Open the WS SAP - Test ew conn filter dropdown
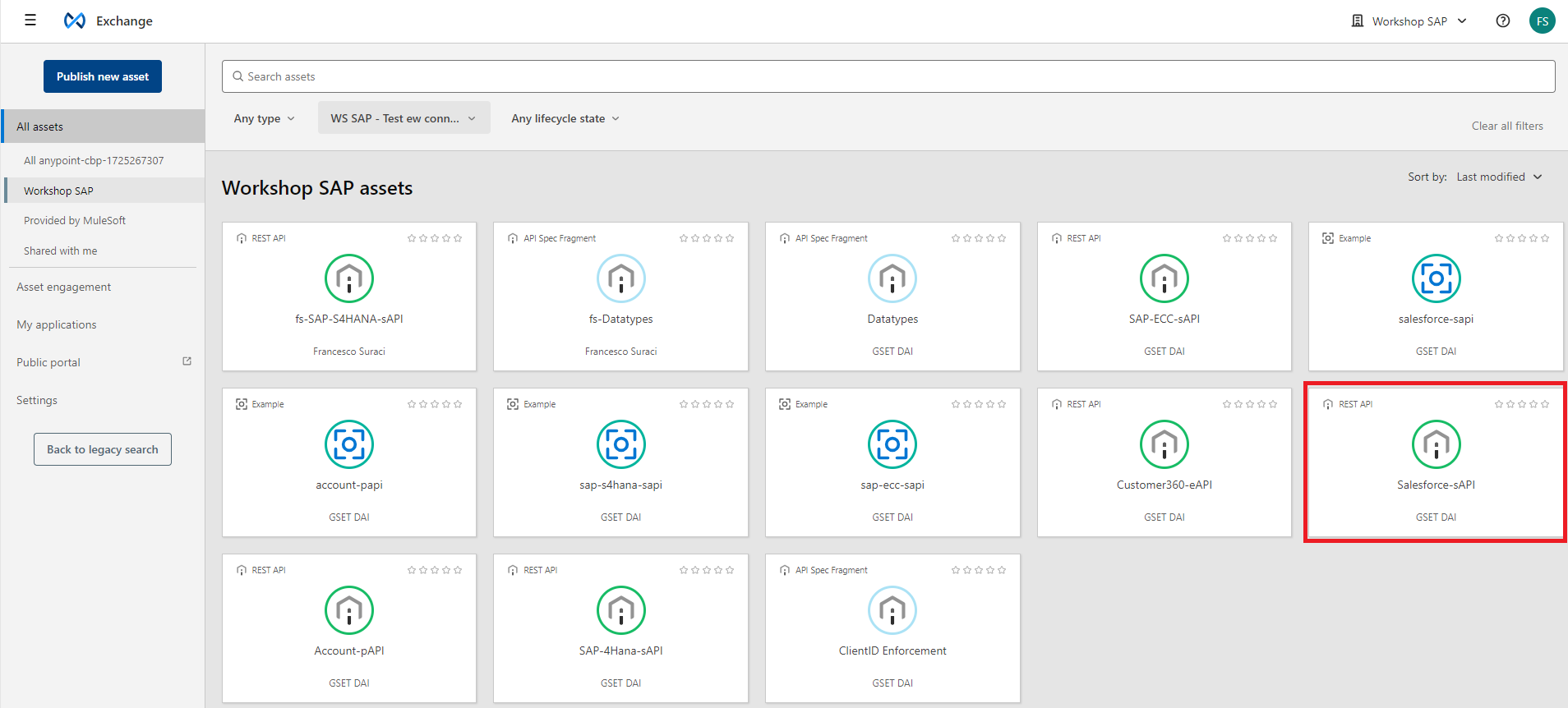The width and height of the screenshot is (1568, 708). pos(404,118)
